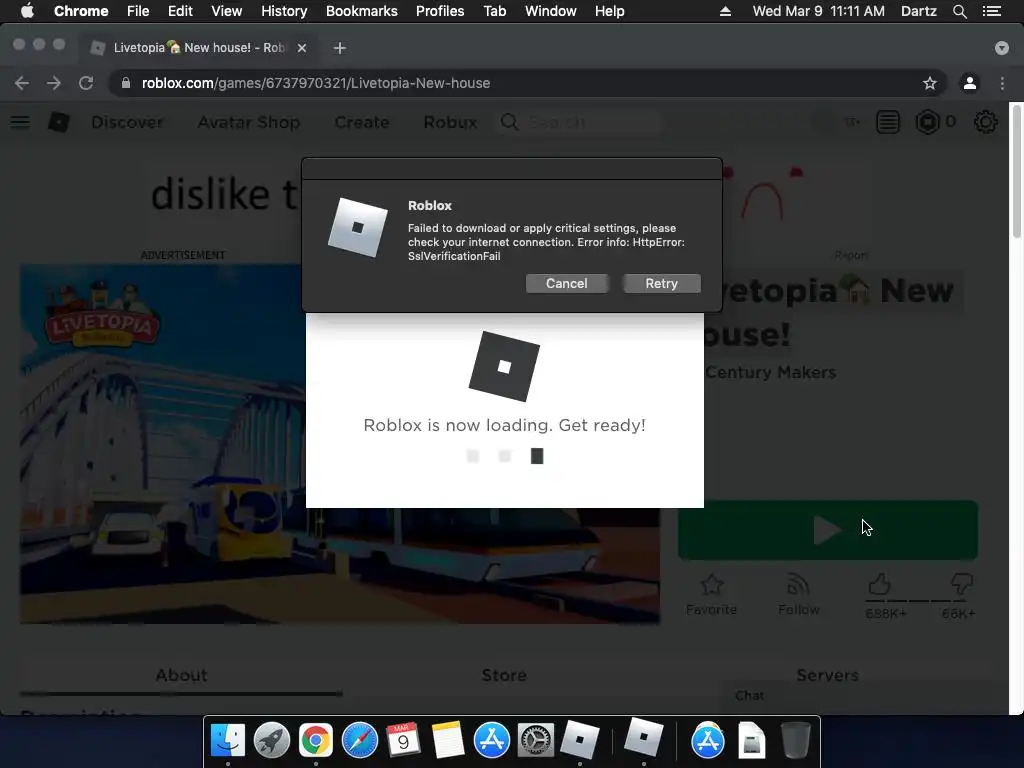Open a new Chrome tab

[340, 48]
